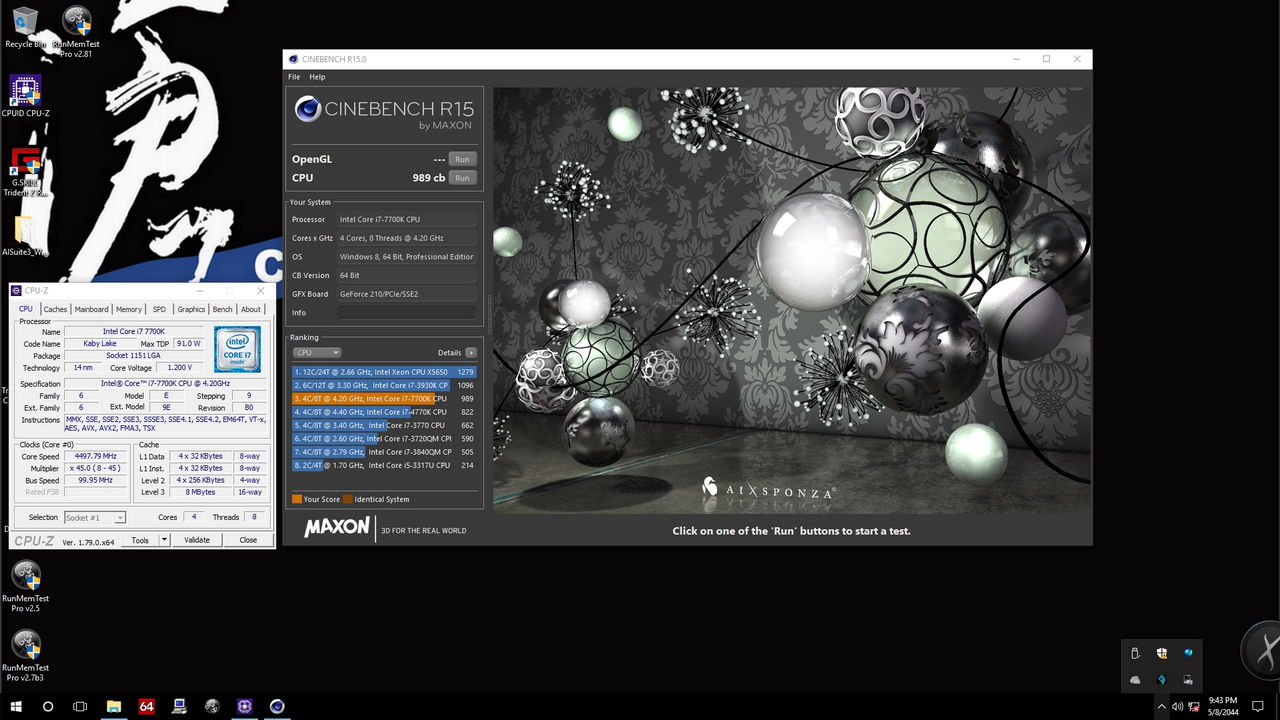The width and height of the screenshot is (1280, 720).
Task: Click the rendered spheres image in Cinebench
Action: (x=791, y=300)
